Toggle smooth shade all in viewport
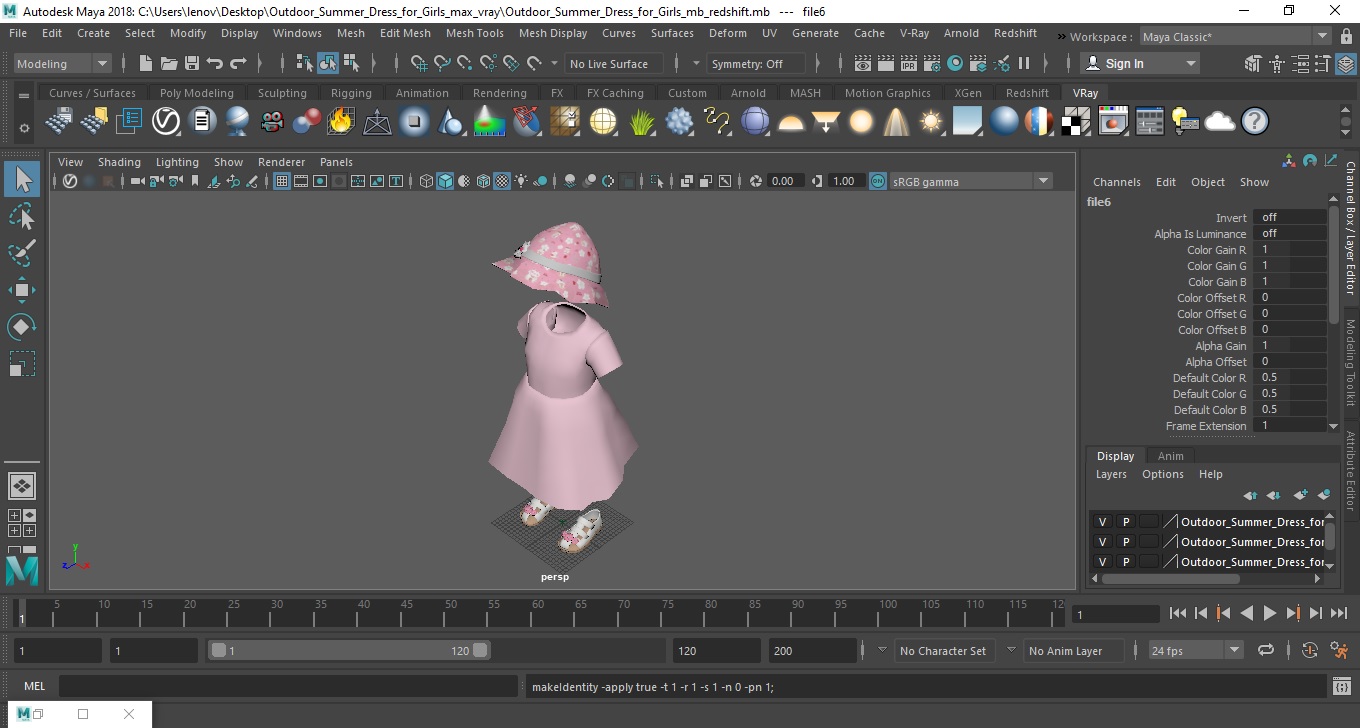Viewport: 1360px width, 728px height. point(445,181)
